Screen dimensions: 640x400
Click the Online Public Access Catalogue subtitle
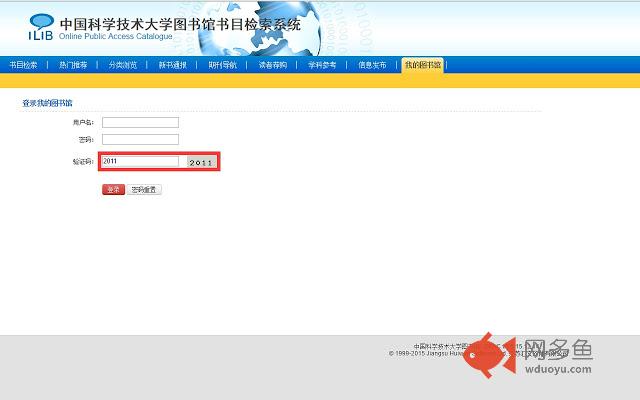click(x=116, y=36)
